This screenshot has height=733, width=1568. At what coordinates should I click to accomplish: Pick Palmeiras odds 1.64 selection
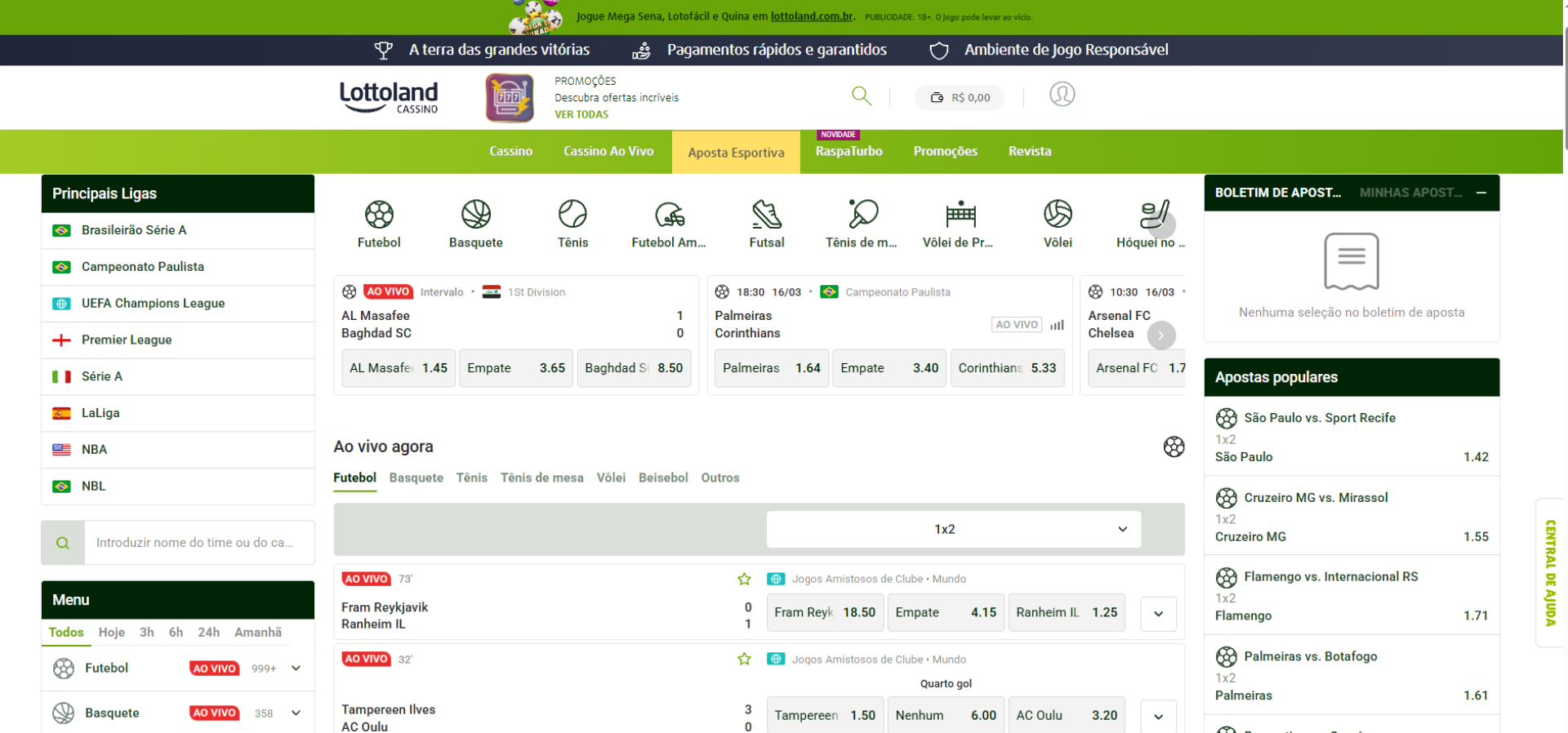coord(771,368)
